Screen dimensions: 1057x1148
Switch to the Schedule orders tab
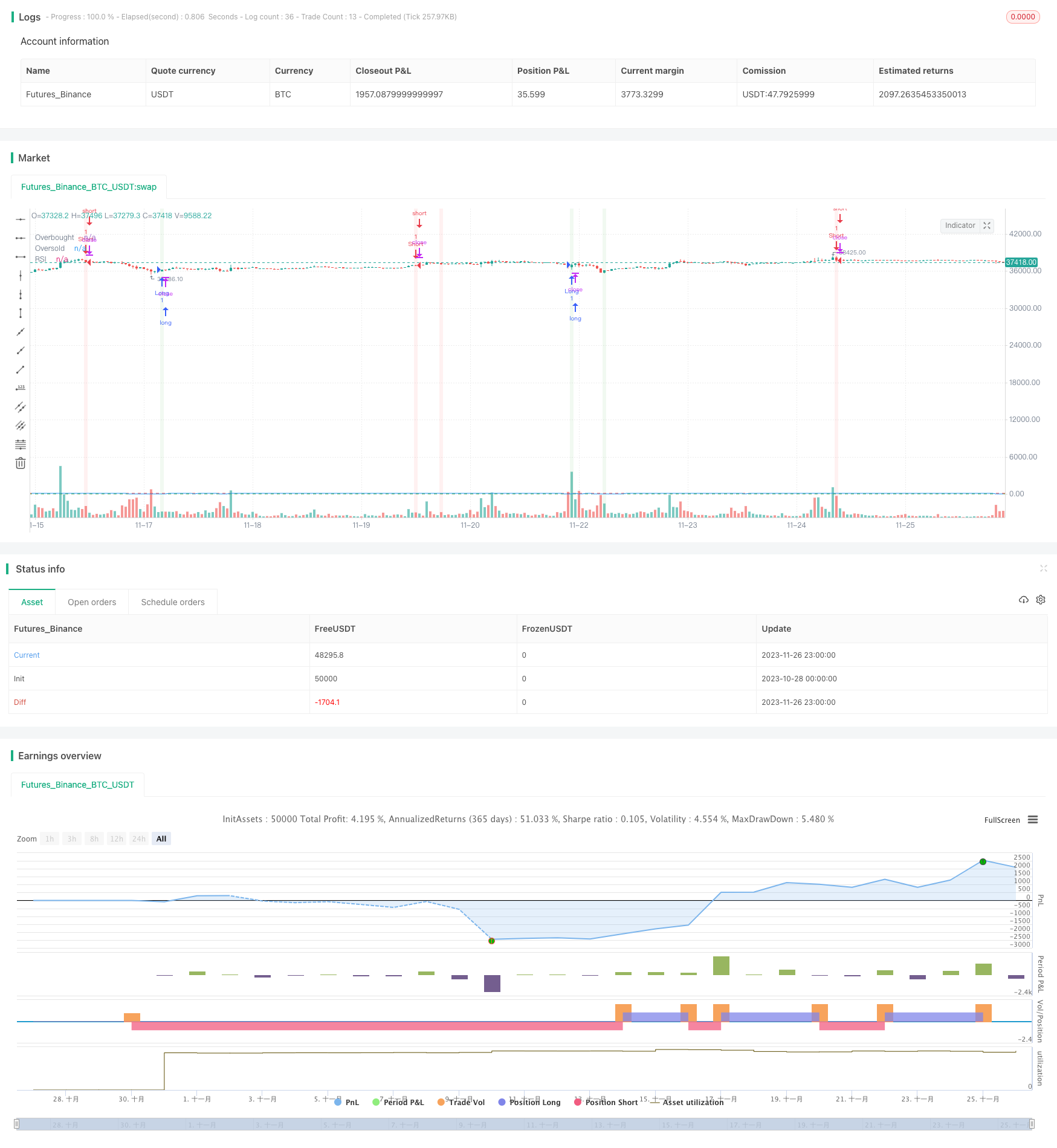pos(173,602)
